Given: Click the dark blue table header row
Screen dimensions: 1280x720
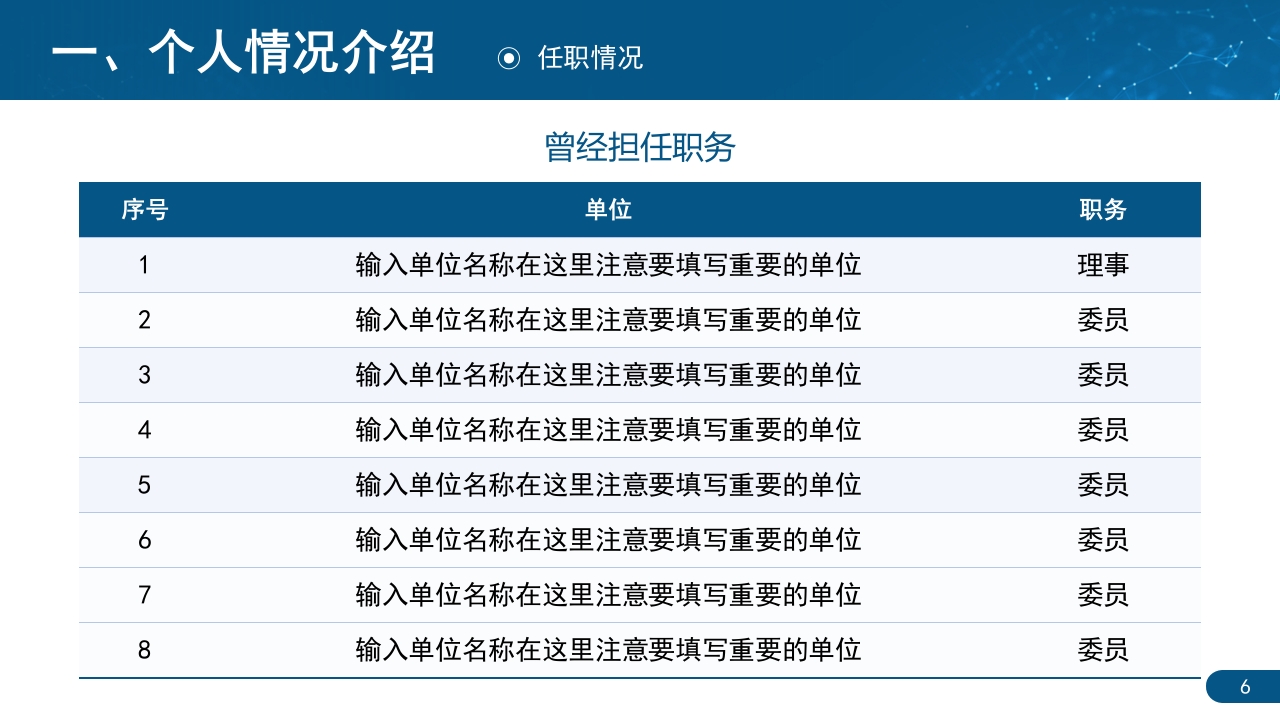Looking at the screenshot, I should point(640,210).
